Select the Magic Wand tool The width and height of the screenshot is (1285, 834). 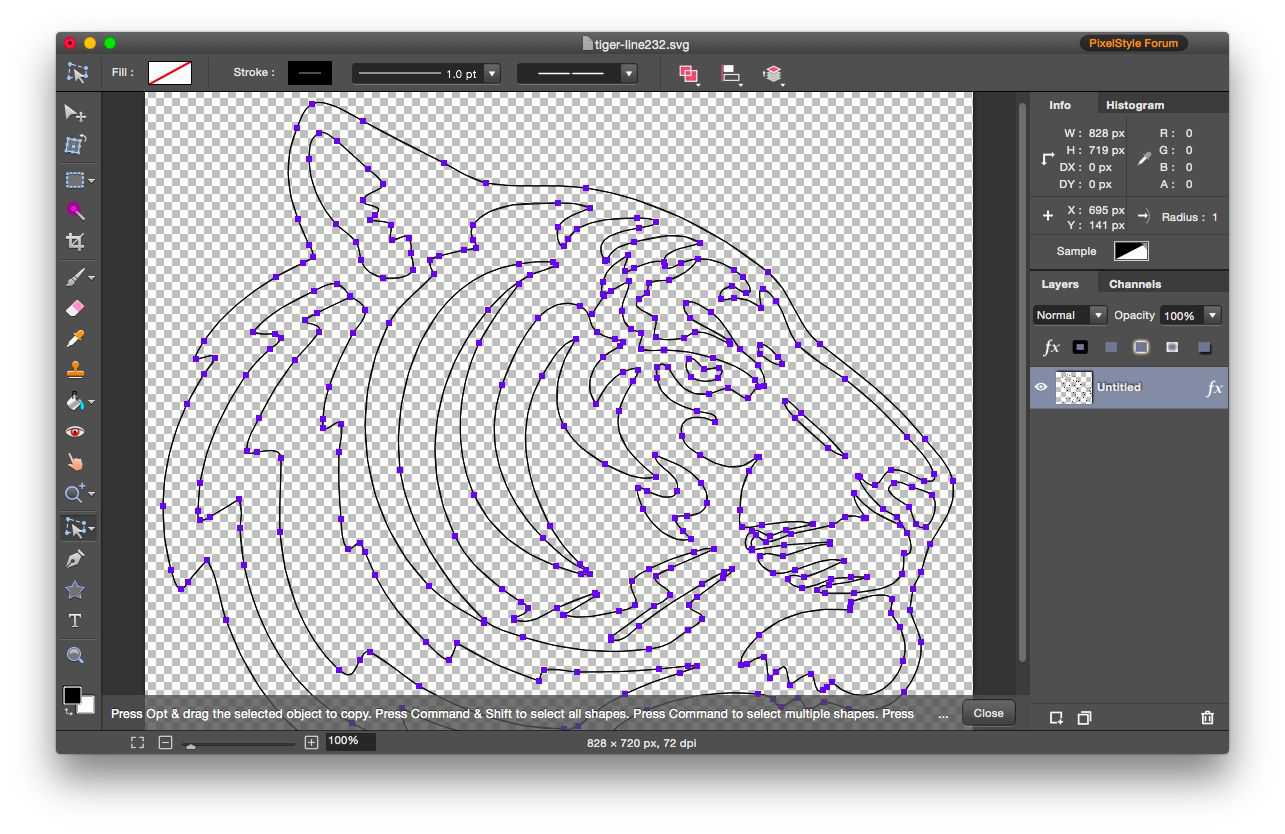tap(75, 211)
